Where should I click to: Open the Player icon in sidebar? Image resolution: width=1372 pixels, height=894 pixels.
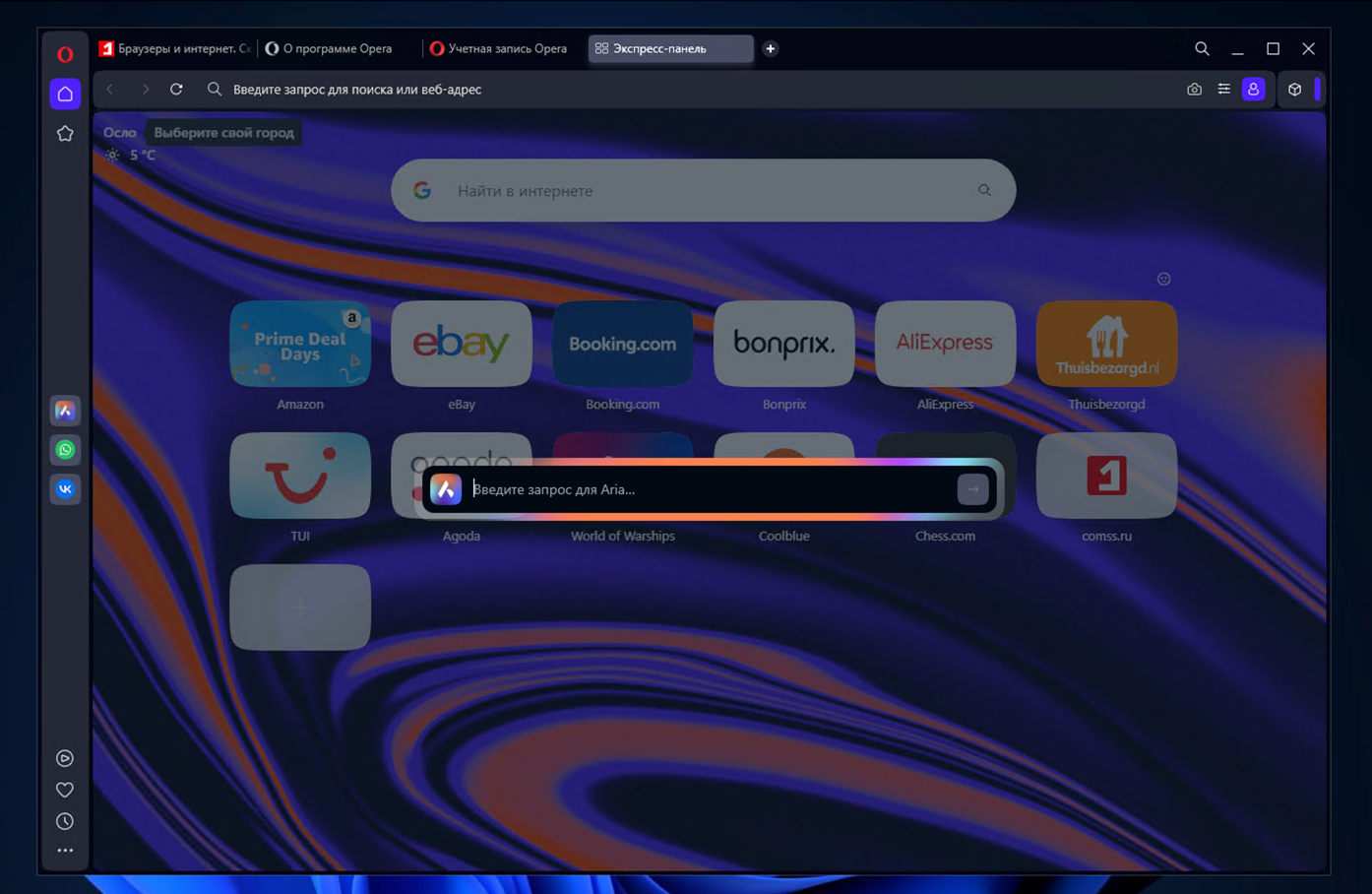[x=65, y=758]
